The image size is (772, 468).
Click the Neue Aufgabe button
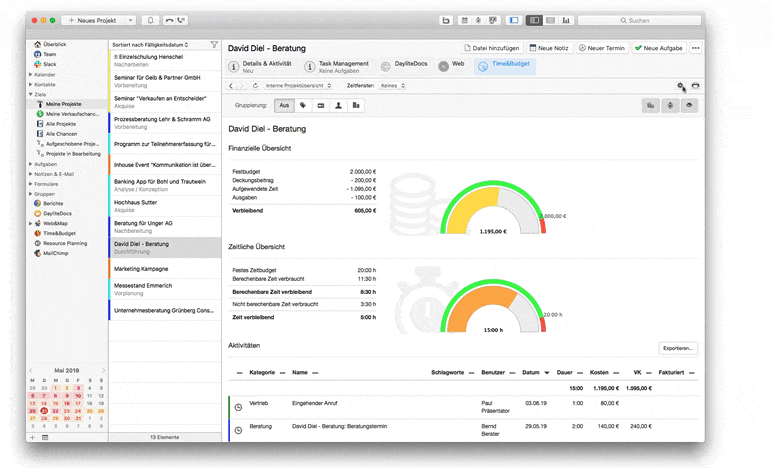[x=659, y=48]
